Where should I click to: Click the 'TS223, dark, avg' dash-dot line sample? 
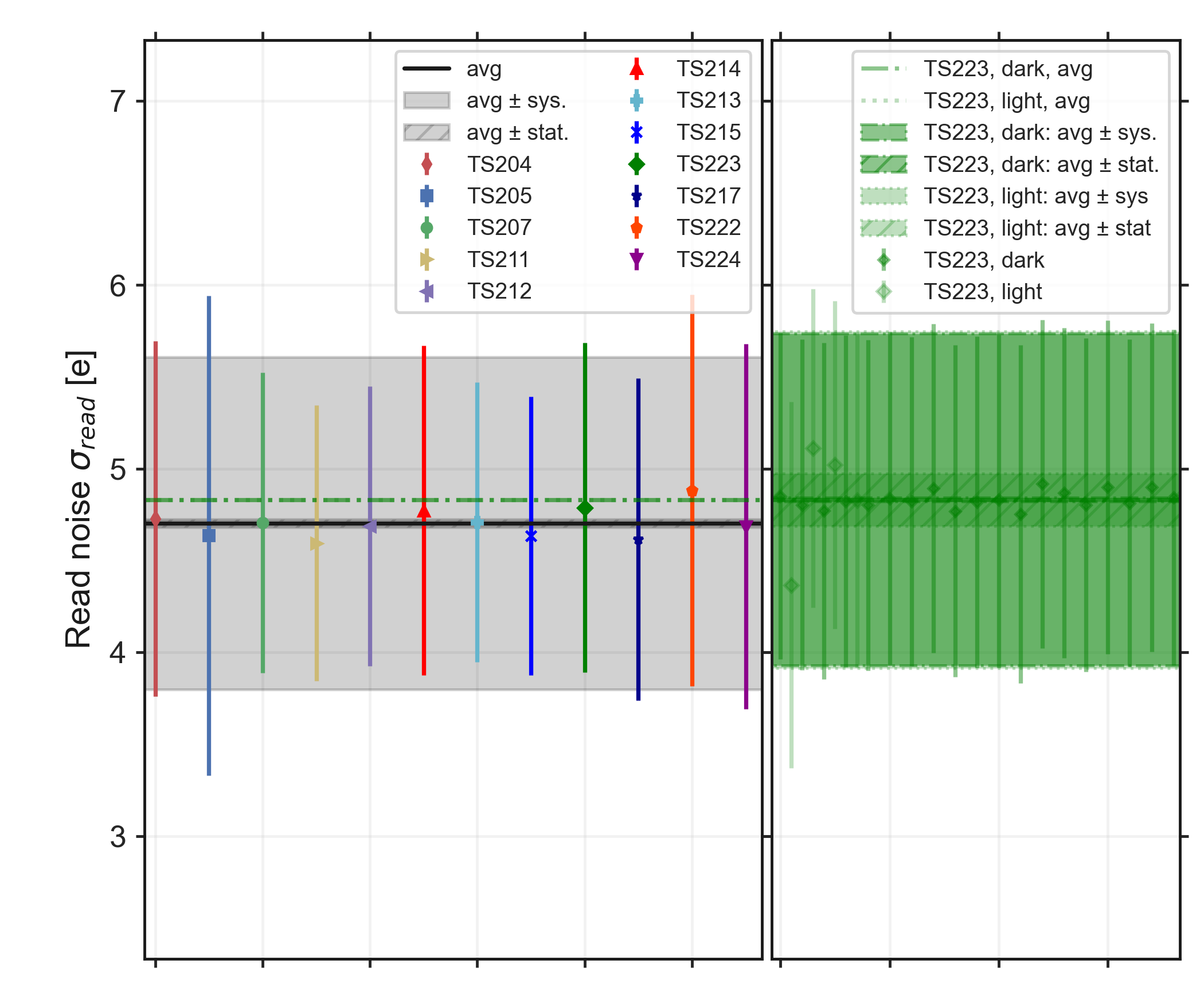(884, 69)
